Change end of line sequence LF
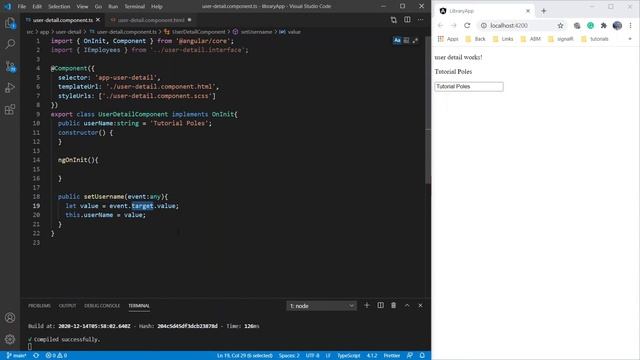Screen dimensions: 640x360 pos(328,356)
